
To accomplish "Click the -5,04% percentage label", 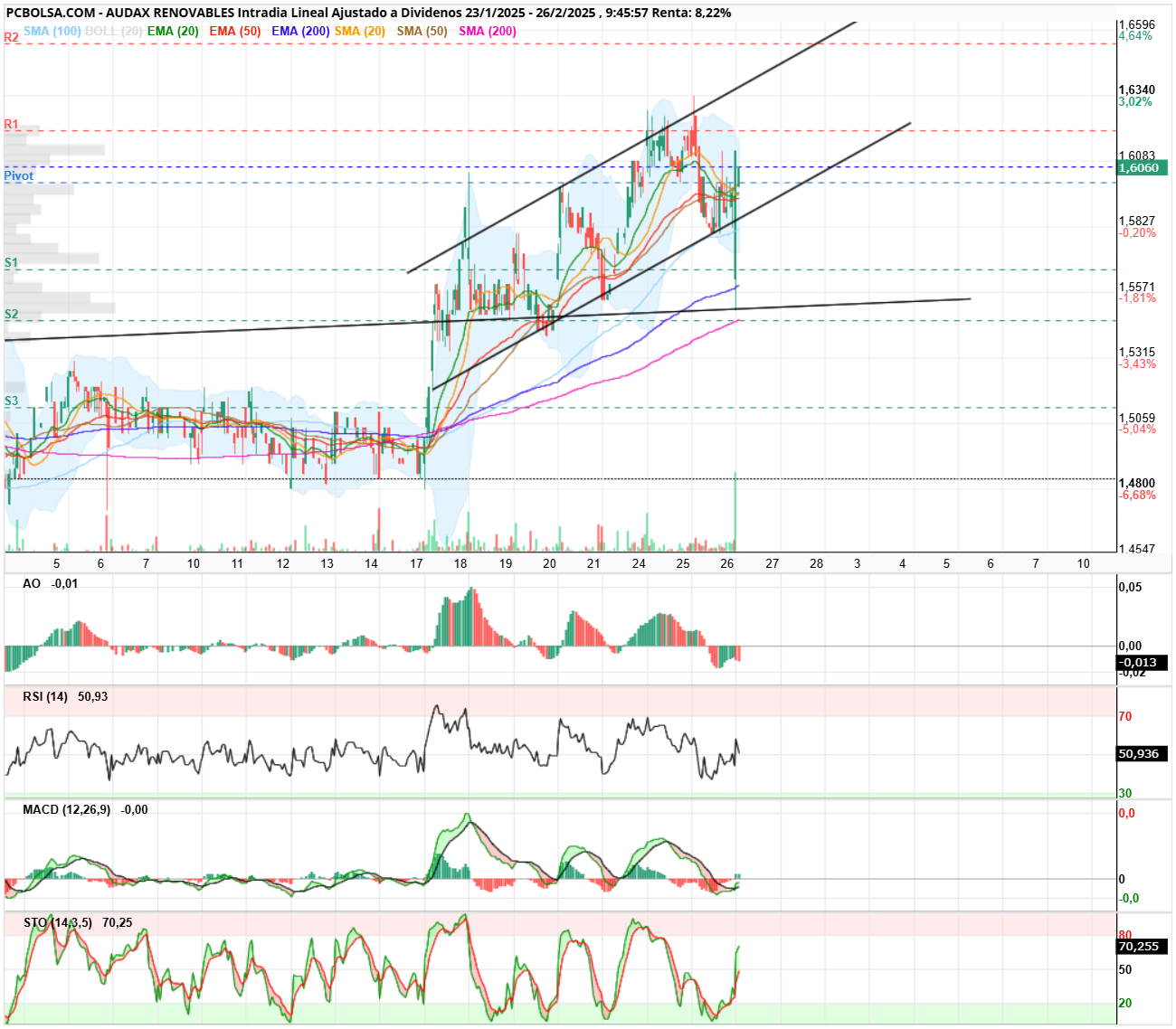I will [x=1137, y=430].
